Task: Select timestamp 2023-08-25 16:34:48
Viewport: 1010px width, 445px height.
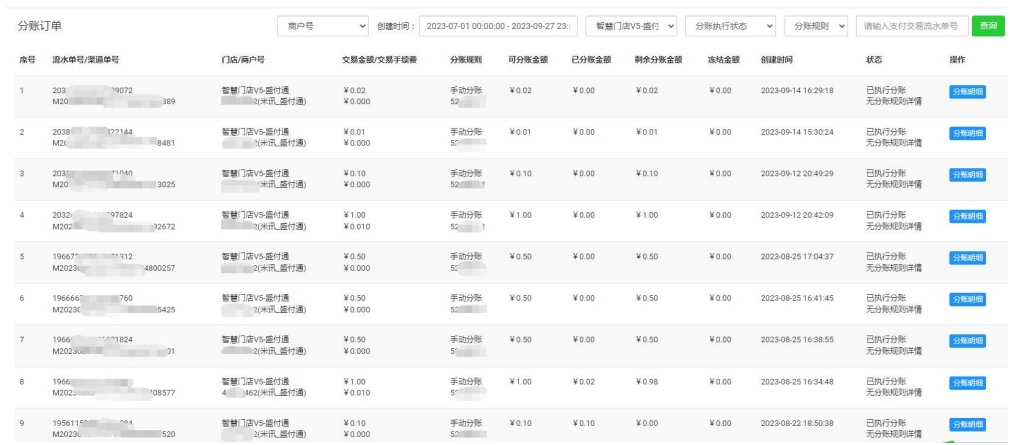Action: click(x=797, y=381)
